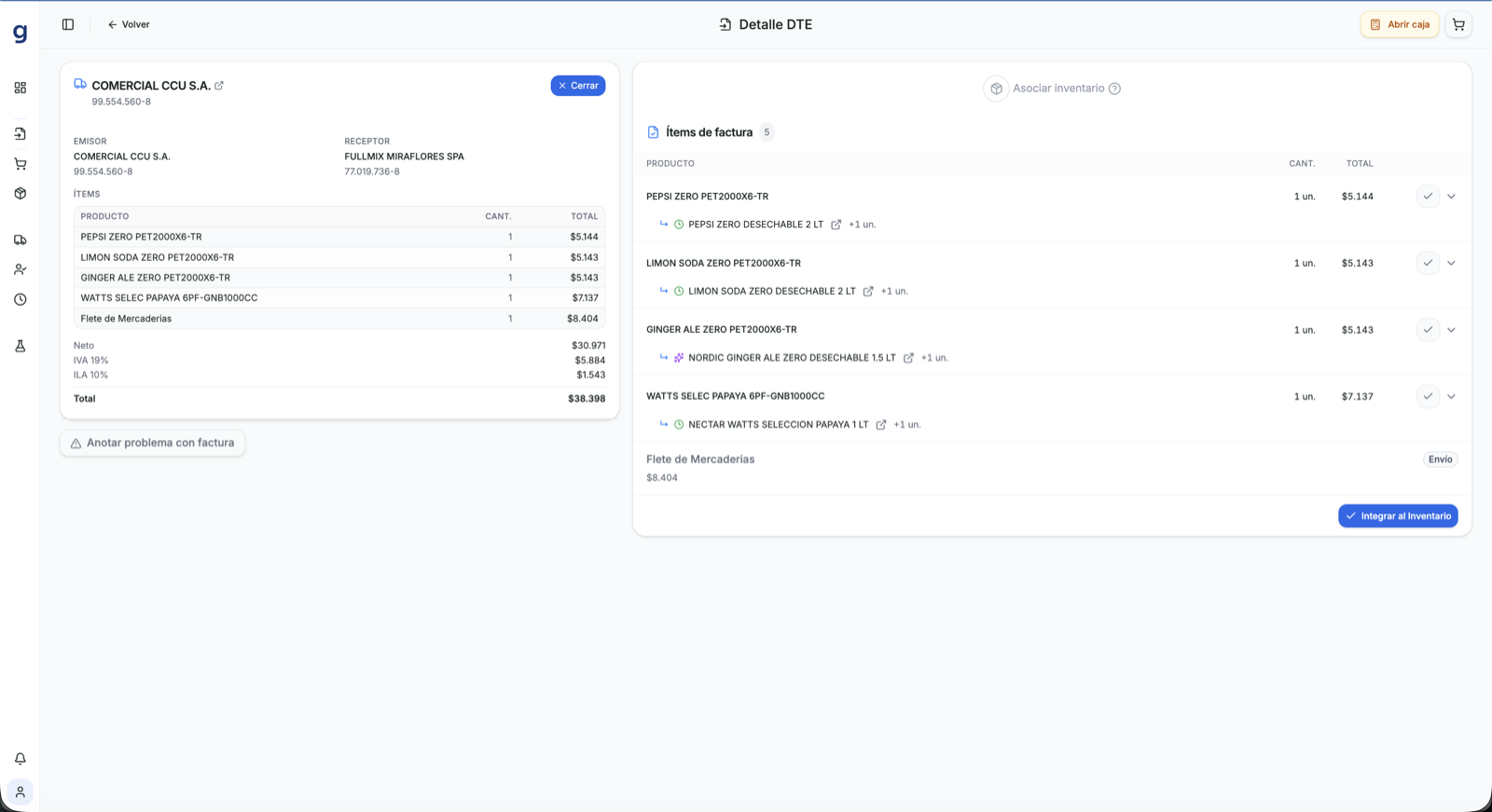Open notifications bell icon
The height and width of the screenshot is (812, 1492).
[x=20, y=759]
